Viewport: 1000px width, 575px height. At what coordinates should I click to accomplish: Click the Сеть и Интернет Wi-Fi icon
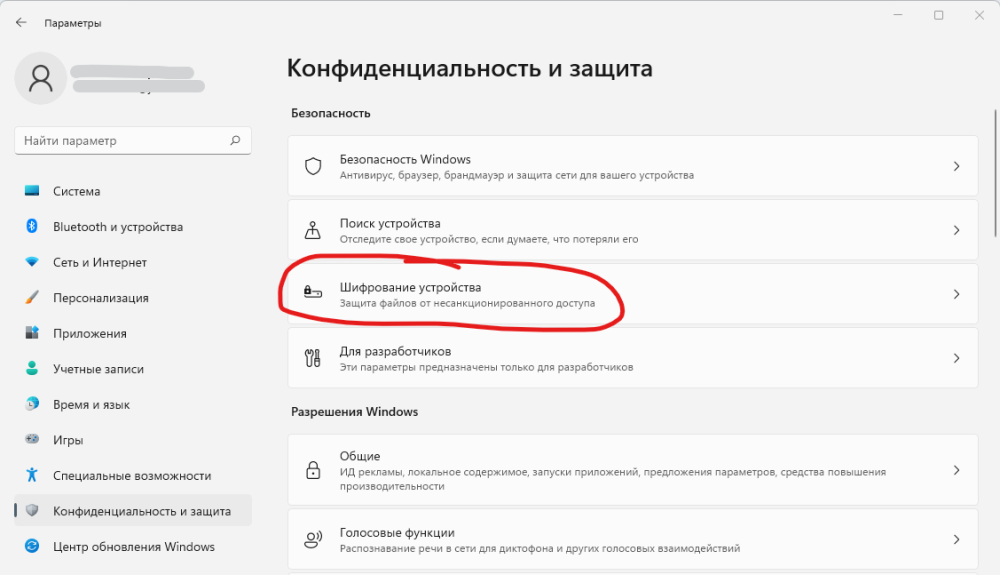click(x=32, y=262)
